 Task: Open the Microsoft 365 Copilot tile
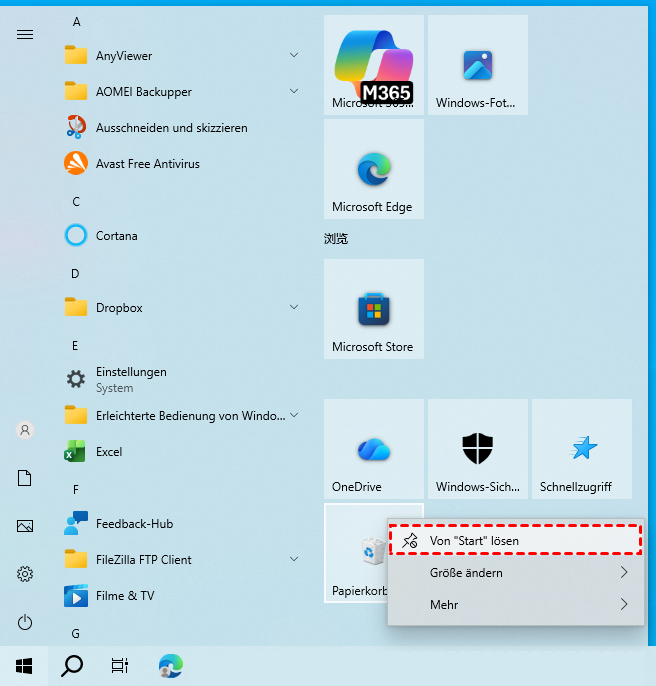point(374,65)
